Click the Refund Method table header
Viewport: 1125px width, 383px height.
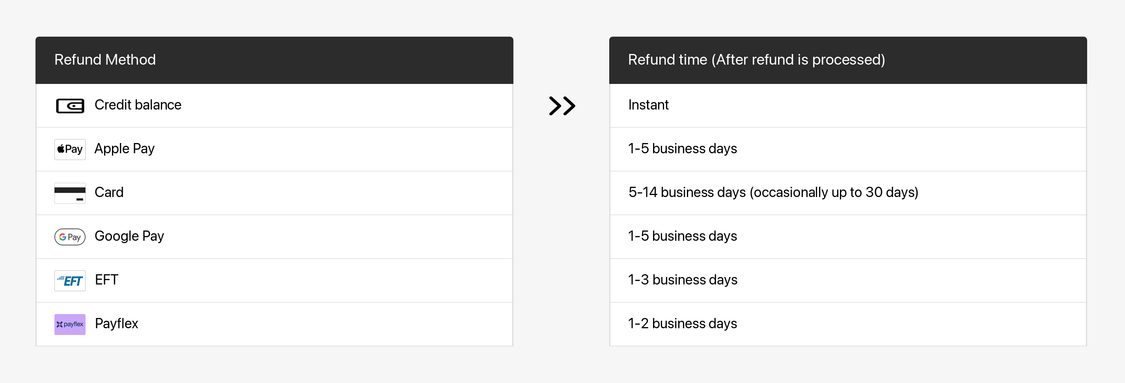[274, 60]
